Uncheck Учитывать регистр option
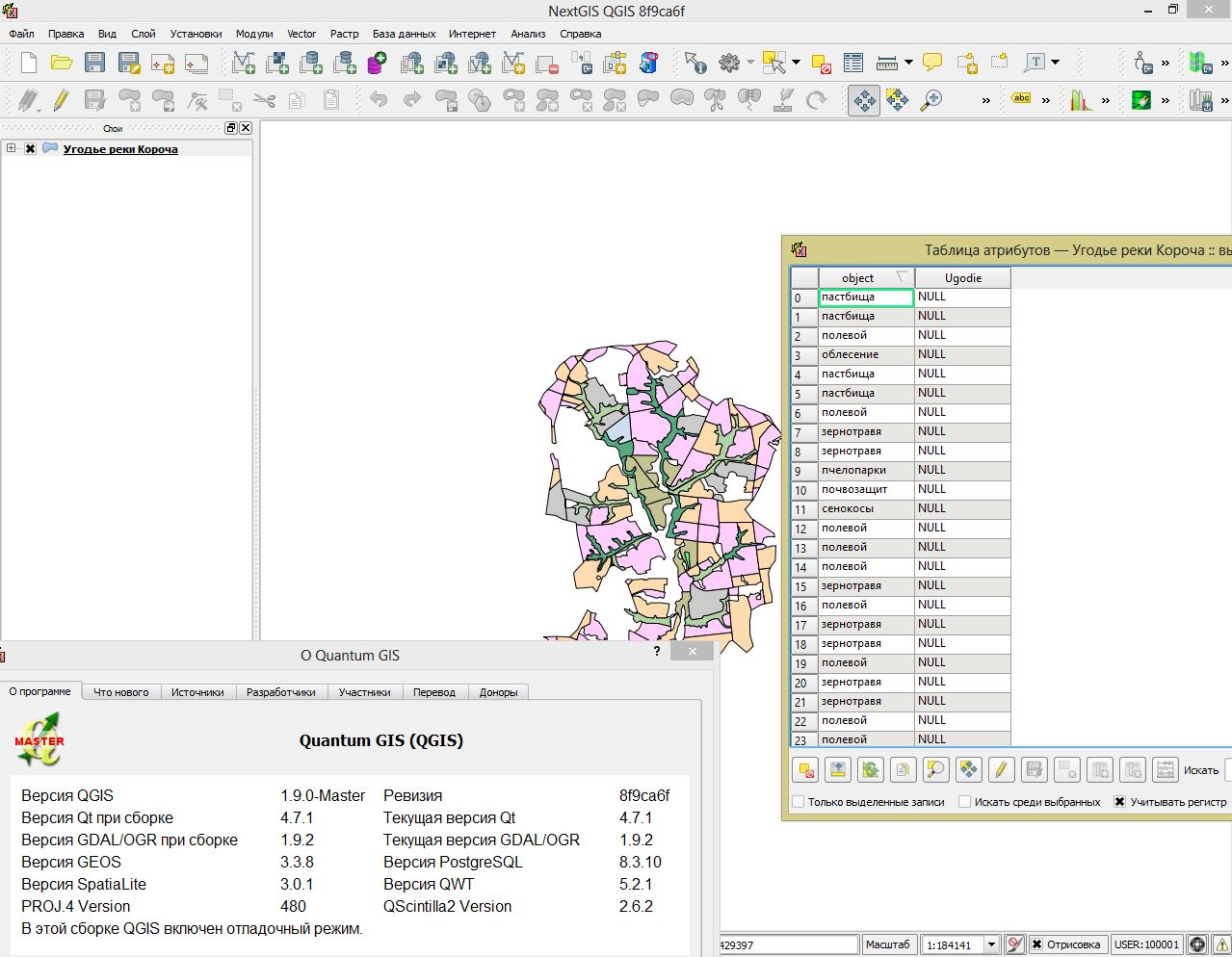The height and width of the screenshot is (957, 1232). coord(1119,802)
